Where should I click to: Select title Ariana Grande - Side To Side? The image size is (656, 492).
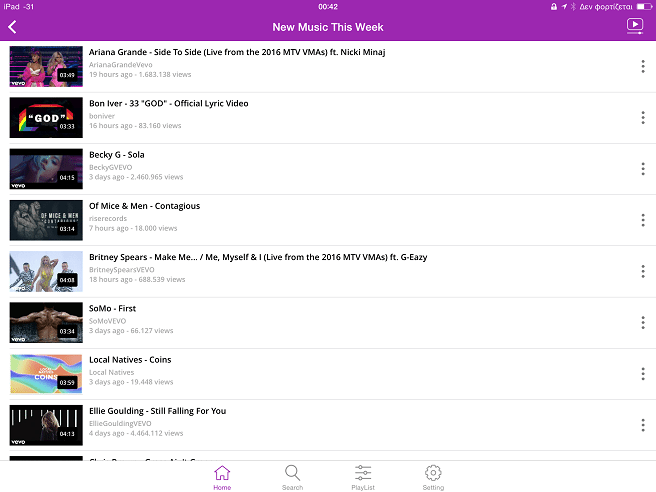[237, 52]
